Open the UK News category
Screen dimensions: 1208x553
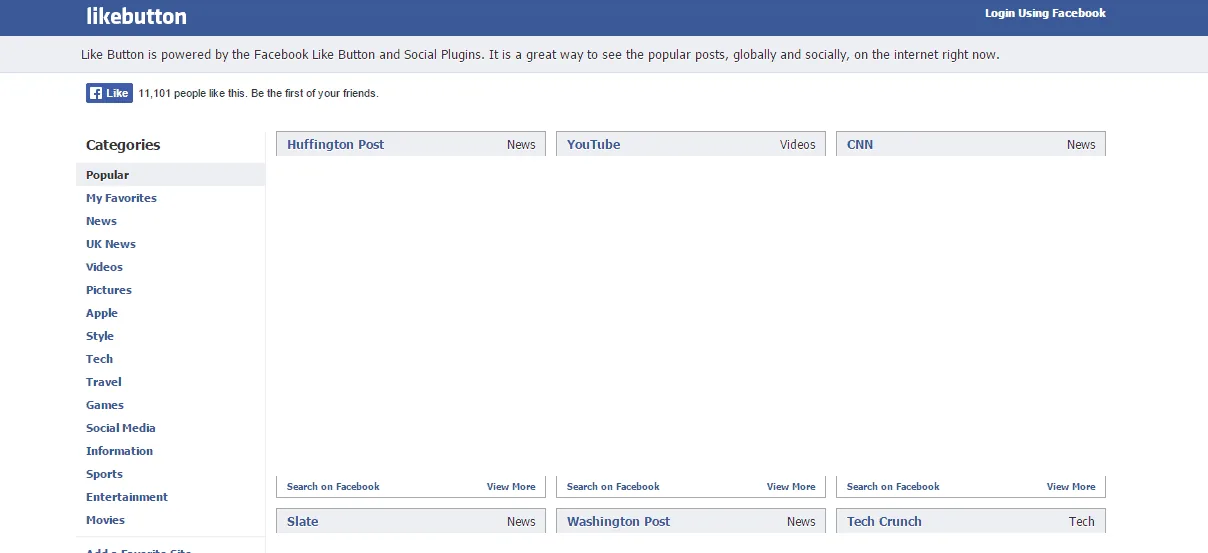point(111,244)
